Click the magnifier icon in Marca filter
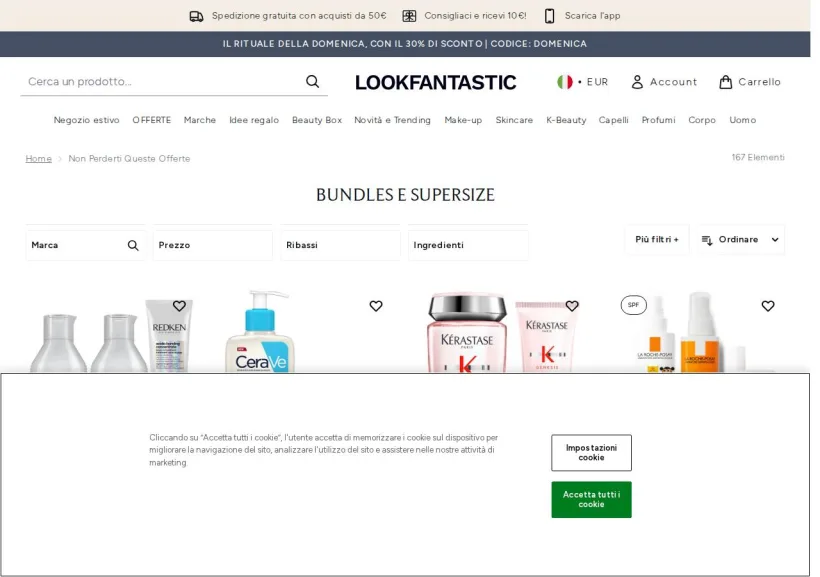820x577 pixels. coord(133,245)
